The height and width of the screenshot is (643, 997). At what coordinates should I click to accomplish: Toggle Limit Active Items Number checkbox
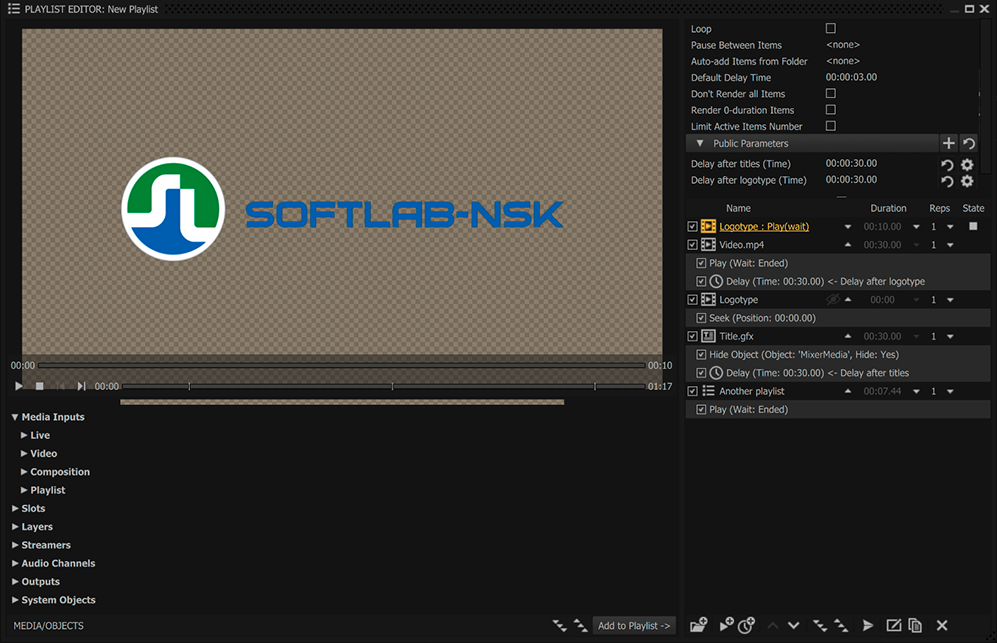tap(830, 126)
